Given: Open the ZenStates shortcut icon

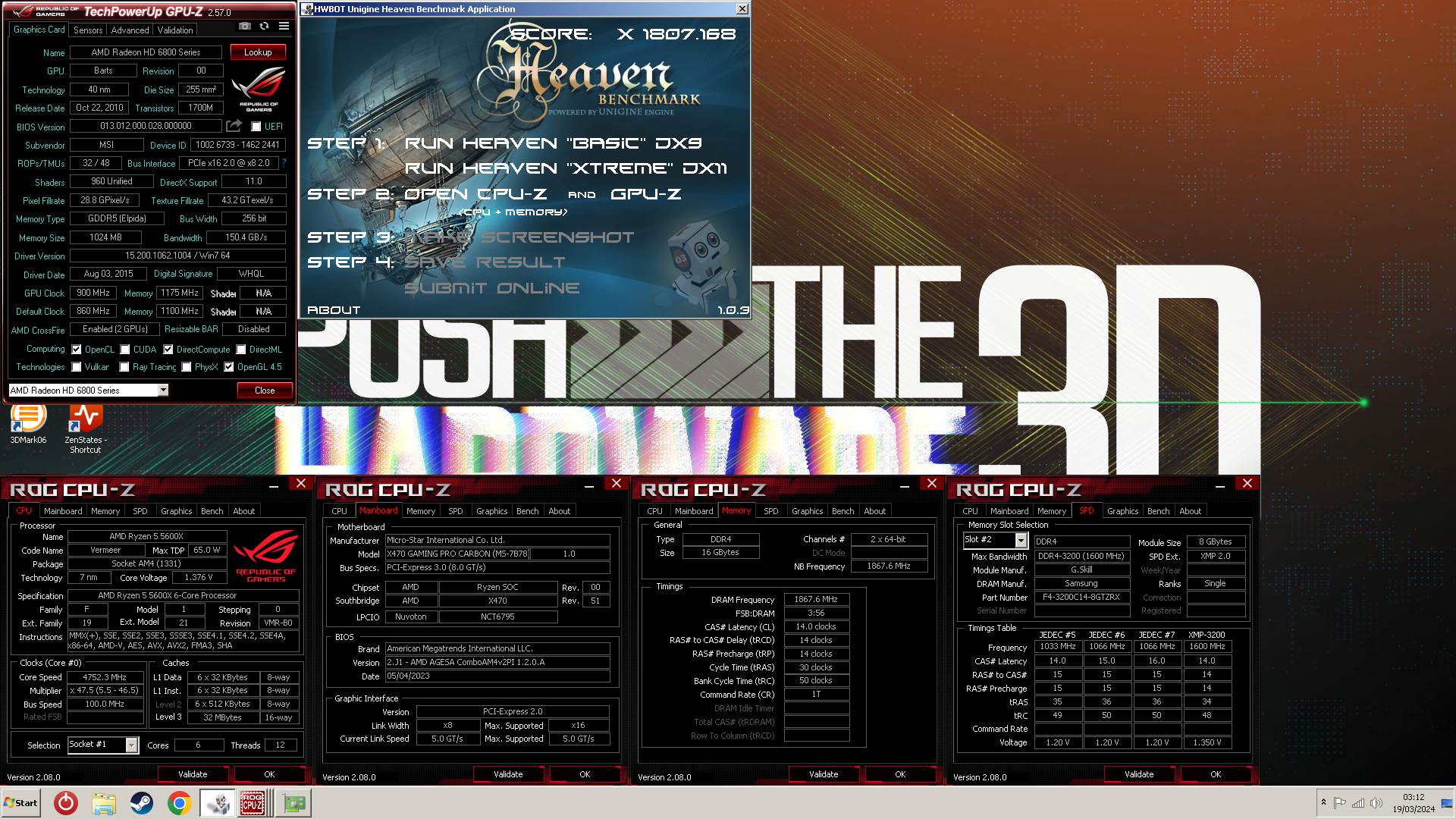Looking at the screenshot, I should [85, 428].
